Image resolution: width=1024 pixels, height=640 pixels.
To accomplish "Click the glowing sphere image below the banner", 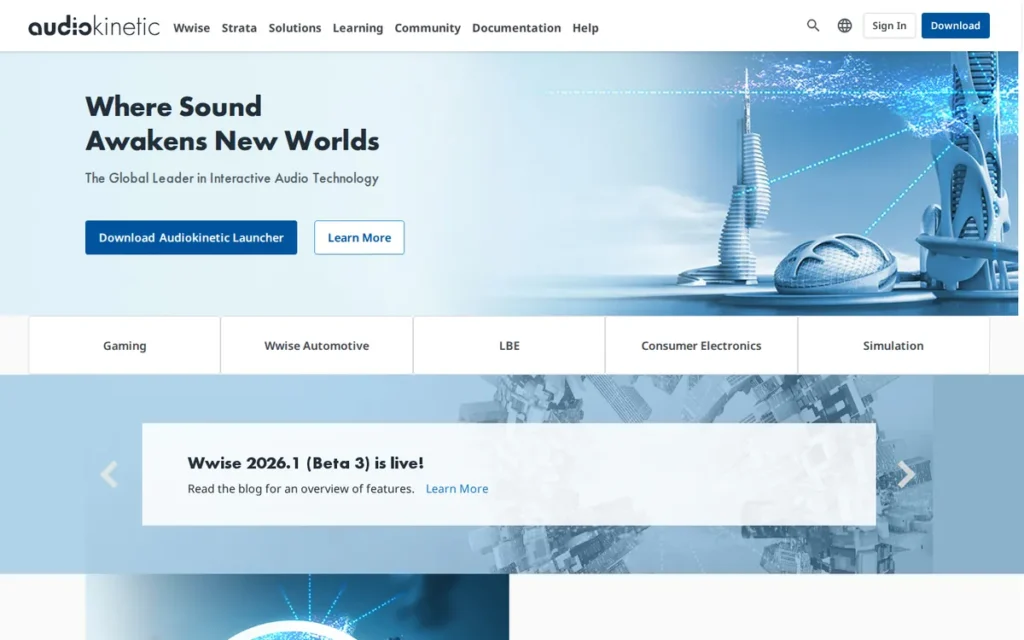I will tap(297, 607).
